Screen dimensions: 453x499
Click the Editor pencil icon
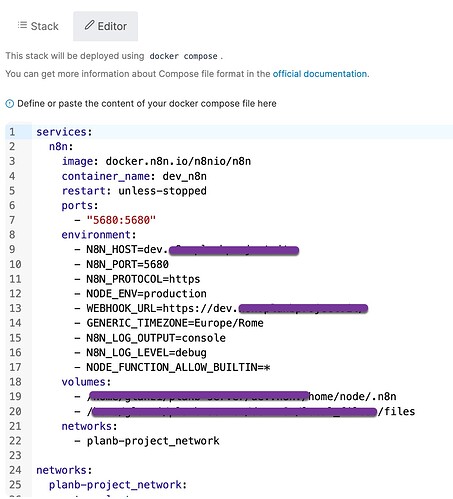tap(89, 25)
